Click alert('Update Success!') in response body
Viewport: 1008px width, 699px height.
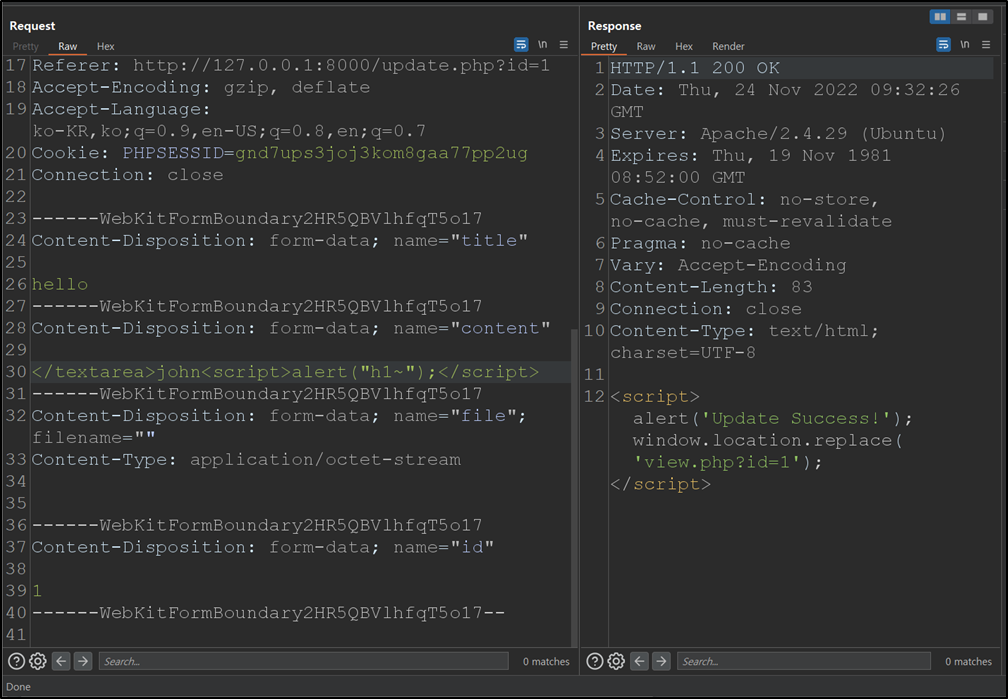773,418
